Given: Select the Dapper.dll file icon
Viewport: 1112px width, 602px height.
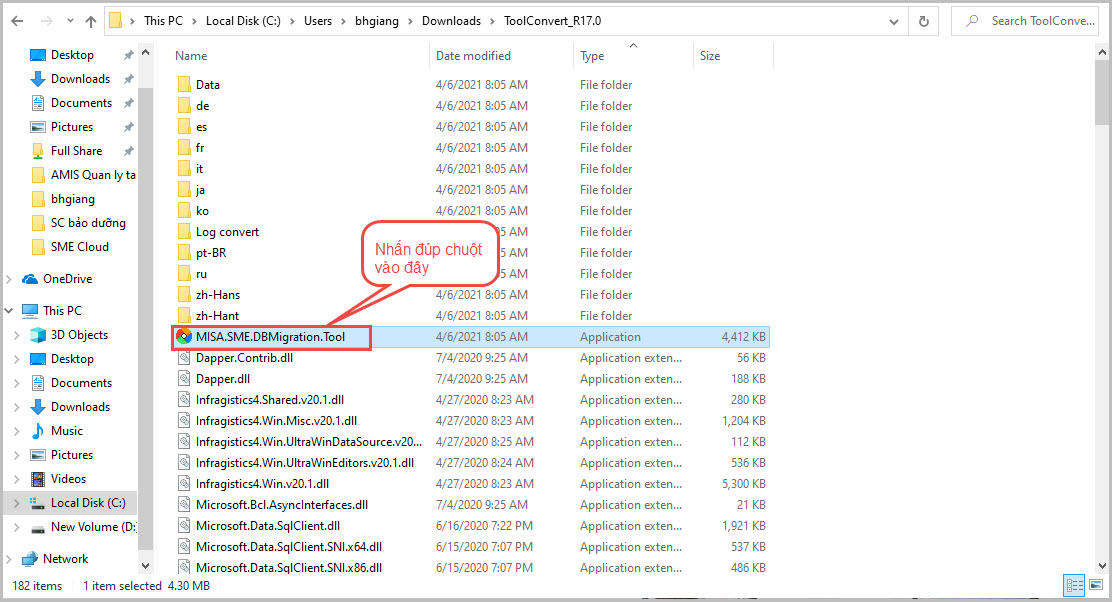Looking at the screenshot, I should pos(184,379).
